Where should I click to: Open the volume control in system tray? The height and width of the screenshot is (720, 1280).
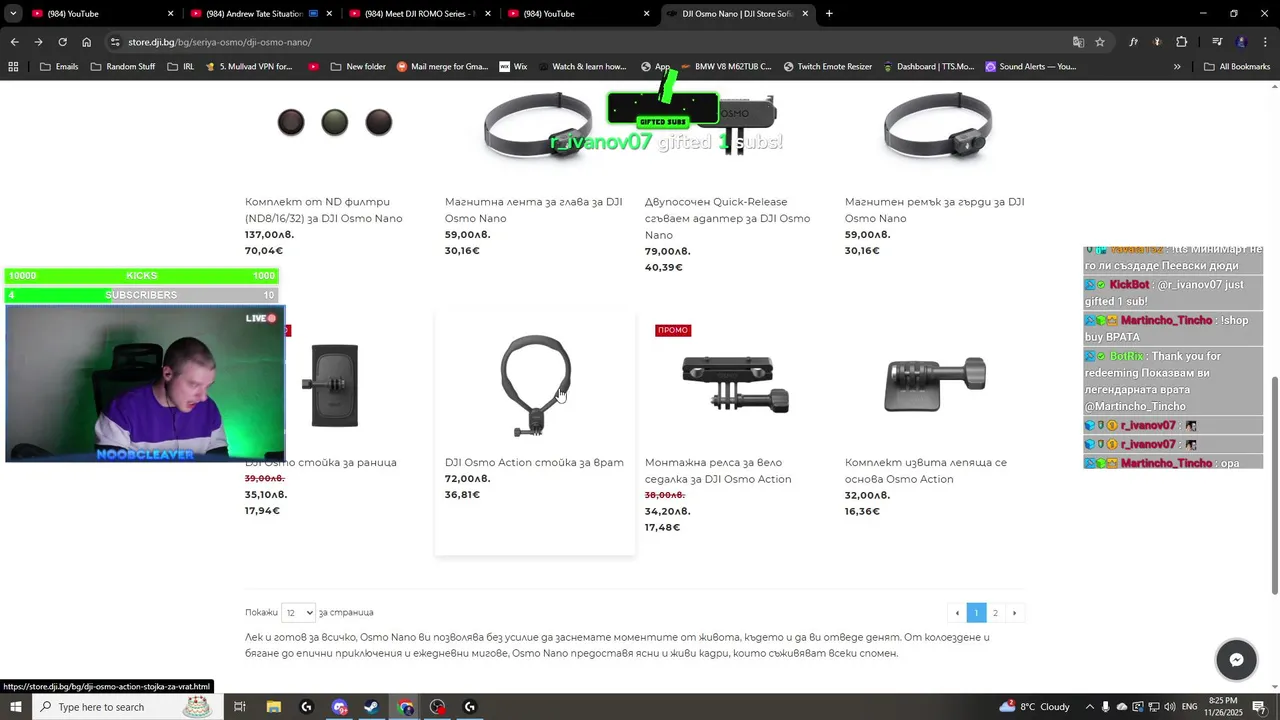click(1169, 707)
